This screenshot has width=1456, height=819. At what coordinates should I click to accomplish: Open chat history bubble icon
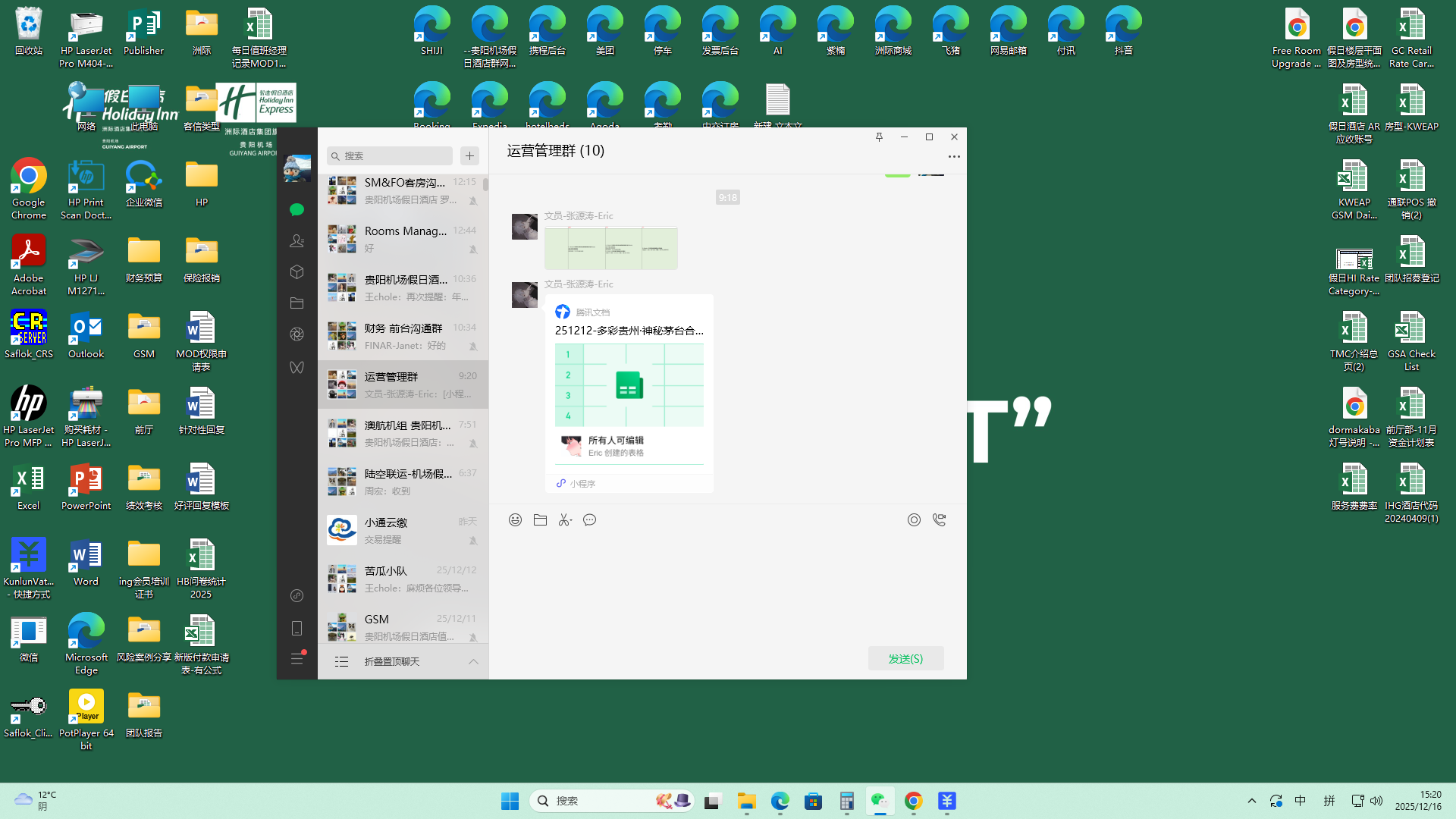click(x=589, y=520)
